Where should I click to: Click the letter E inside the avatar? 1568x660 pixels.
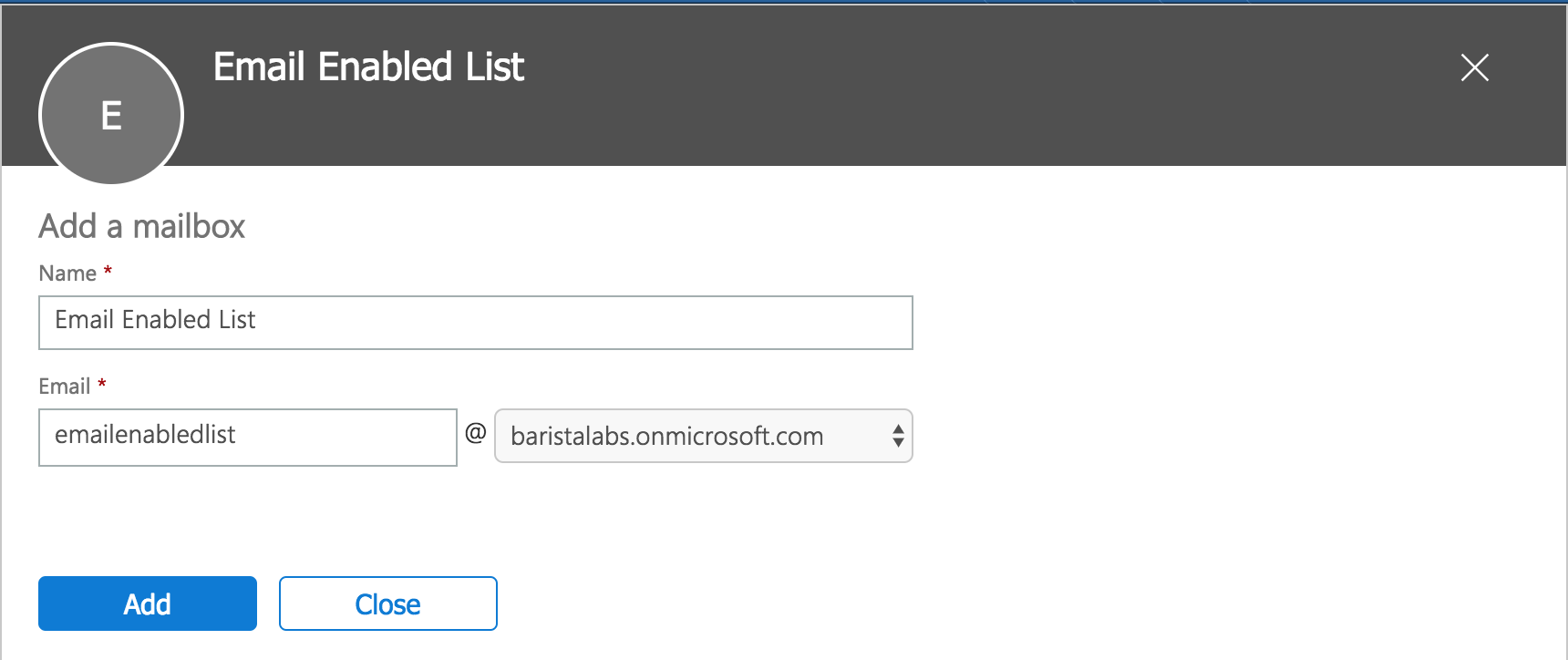[x=111, y=116]
